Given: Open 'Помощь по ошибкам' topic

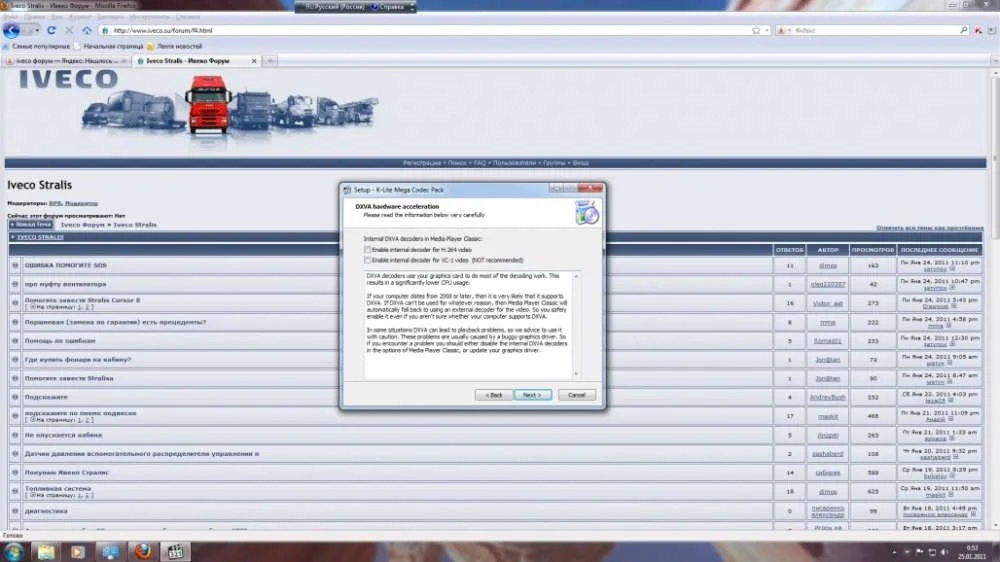Looking at the screenshot, I should (60, 341).
